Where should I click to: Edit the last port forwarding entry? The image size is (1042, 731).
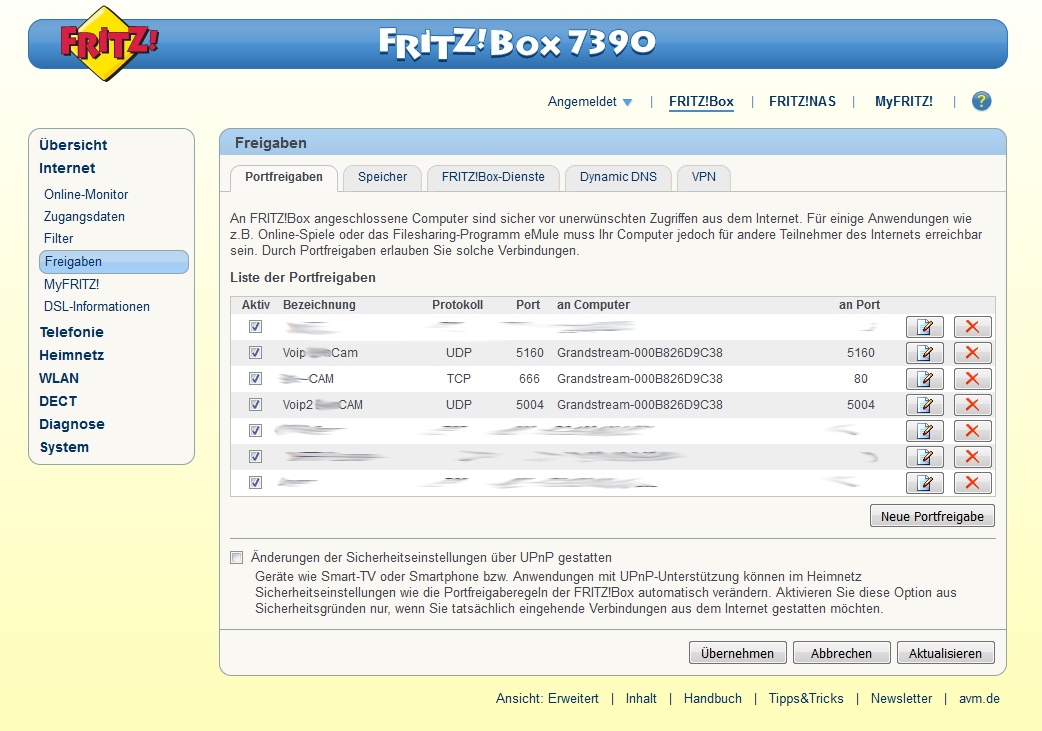[924, 483]
